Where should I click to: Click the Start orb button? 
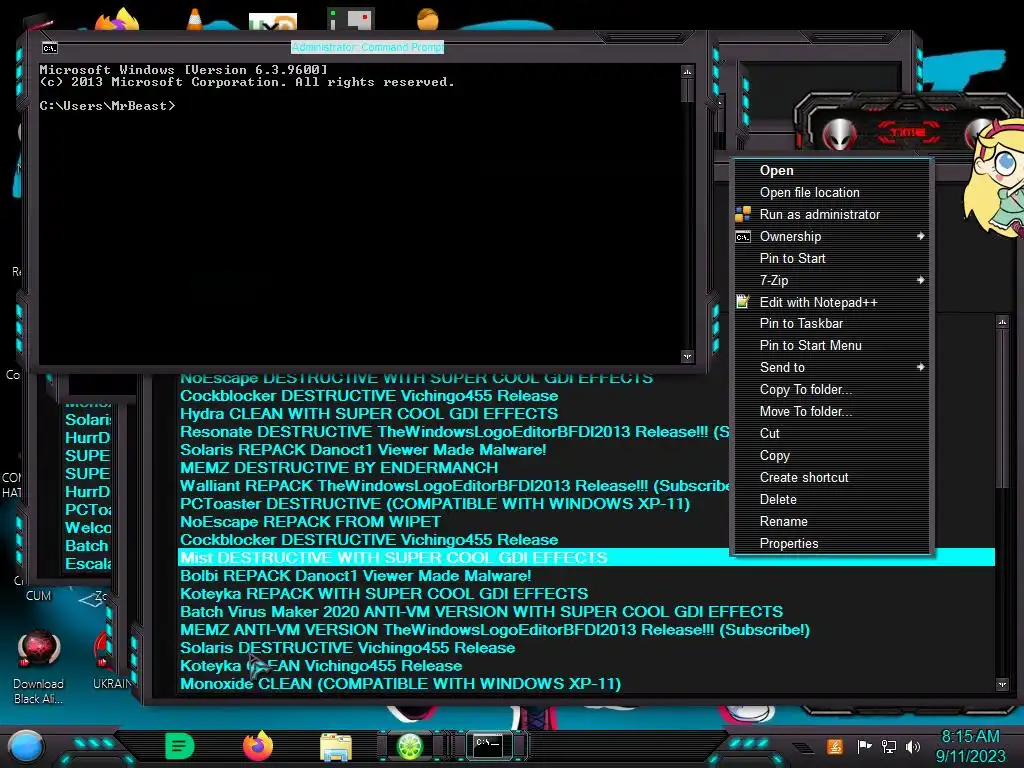click(26, 747)
